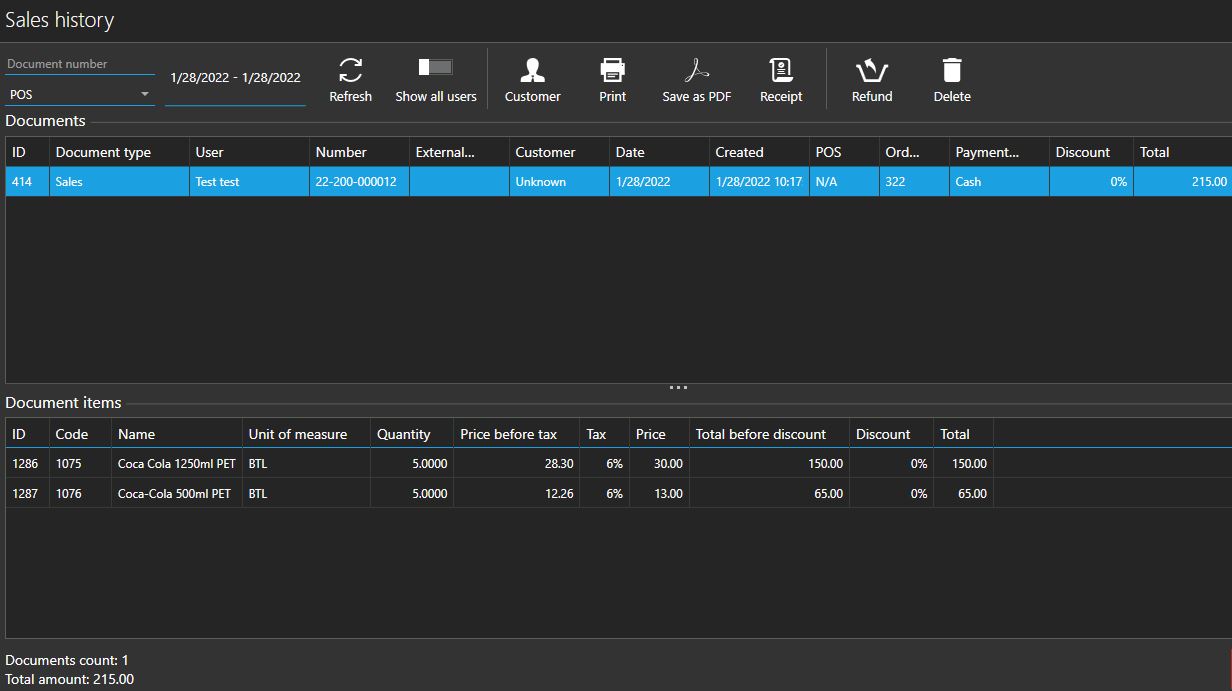Toggle the Show all users switch

436,67
